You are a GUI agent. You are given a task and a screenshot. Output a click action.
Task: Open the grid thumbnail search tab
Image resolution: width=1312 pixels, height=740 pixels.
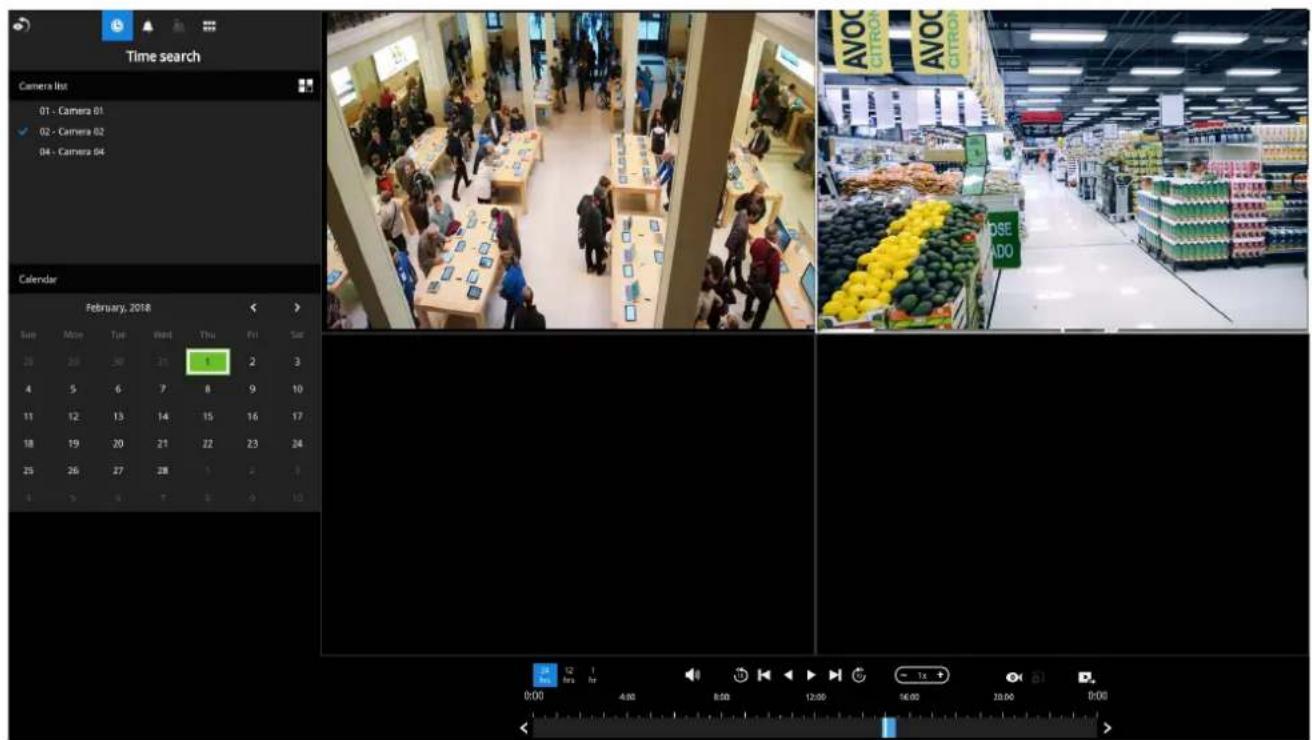pyautogui.click(x=211, y=26)
